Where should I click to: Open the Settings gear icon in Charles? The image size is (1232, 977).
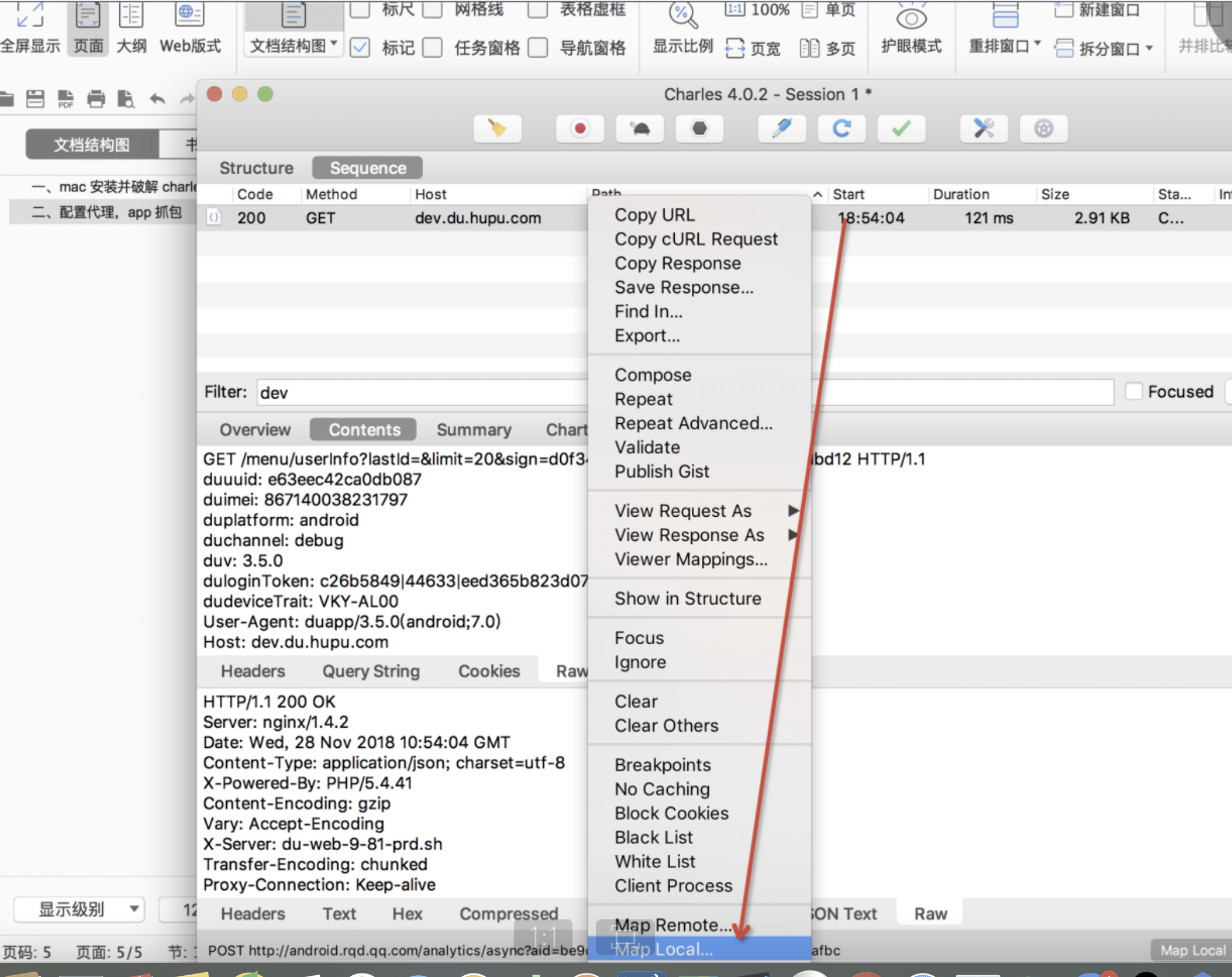pyautogui.click(x=1043, y=128)
